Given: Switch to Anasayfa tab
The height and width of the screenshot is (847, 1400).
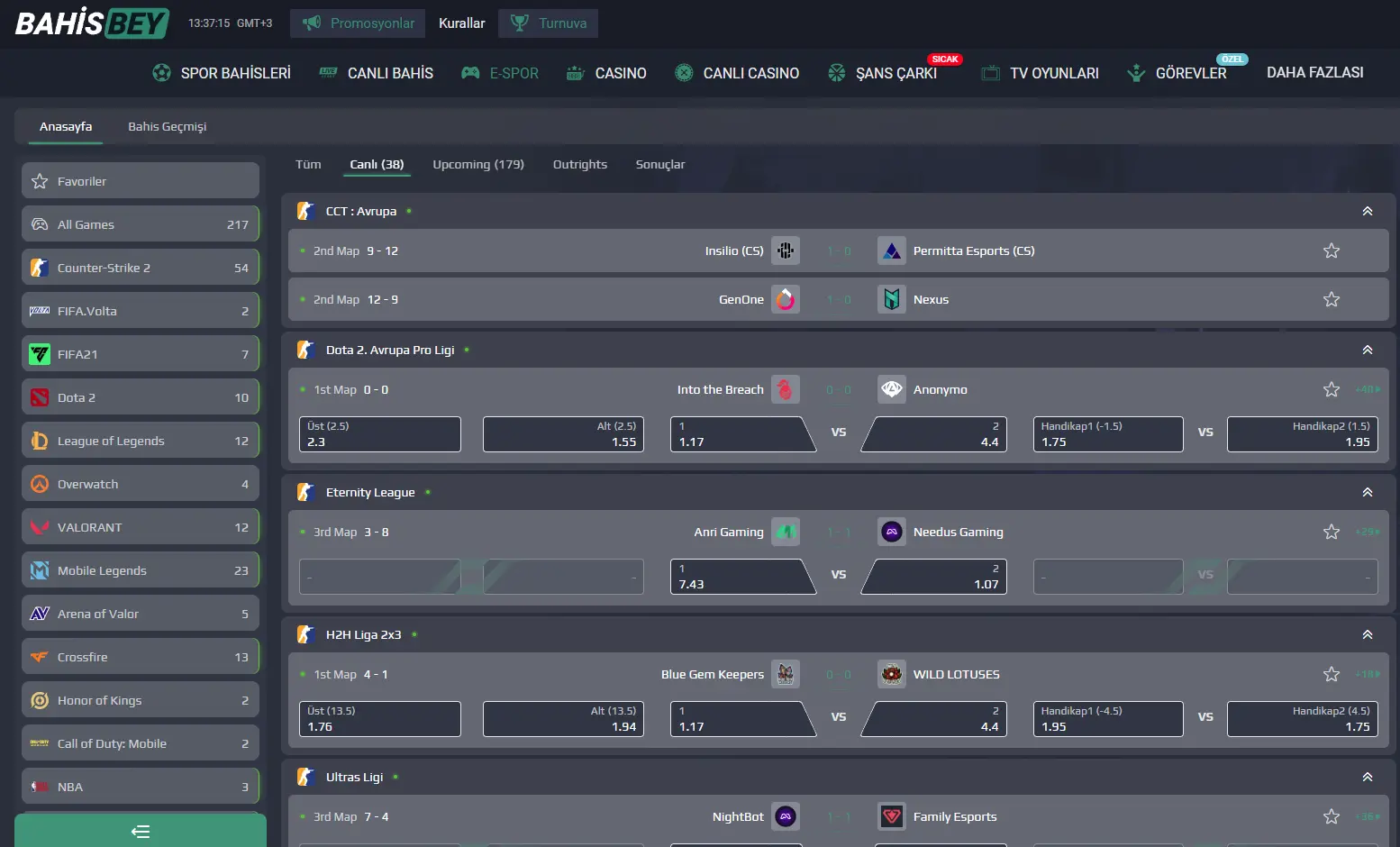Looking at the screenshot, I should click(x=66, y=126).
